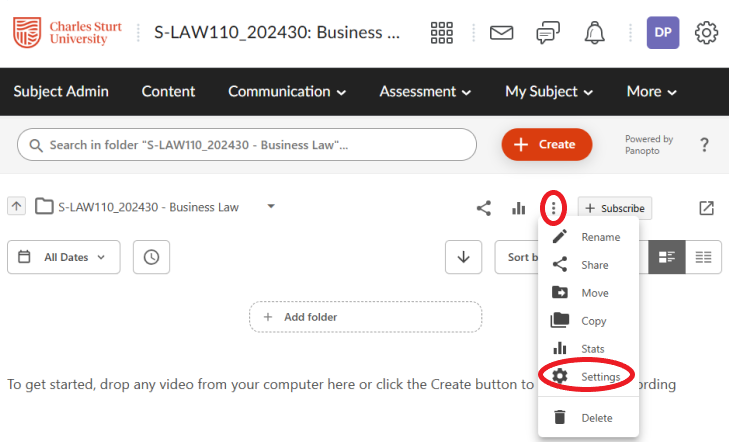Go up to parent folder arrow
This screenshot has width=729, height=442.
click(x=16, y=207)
